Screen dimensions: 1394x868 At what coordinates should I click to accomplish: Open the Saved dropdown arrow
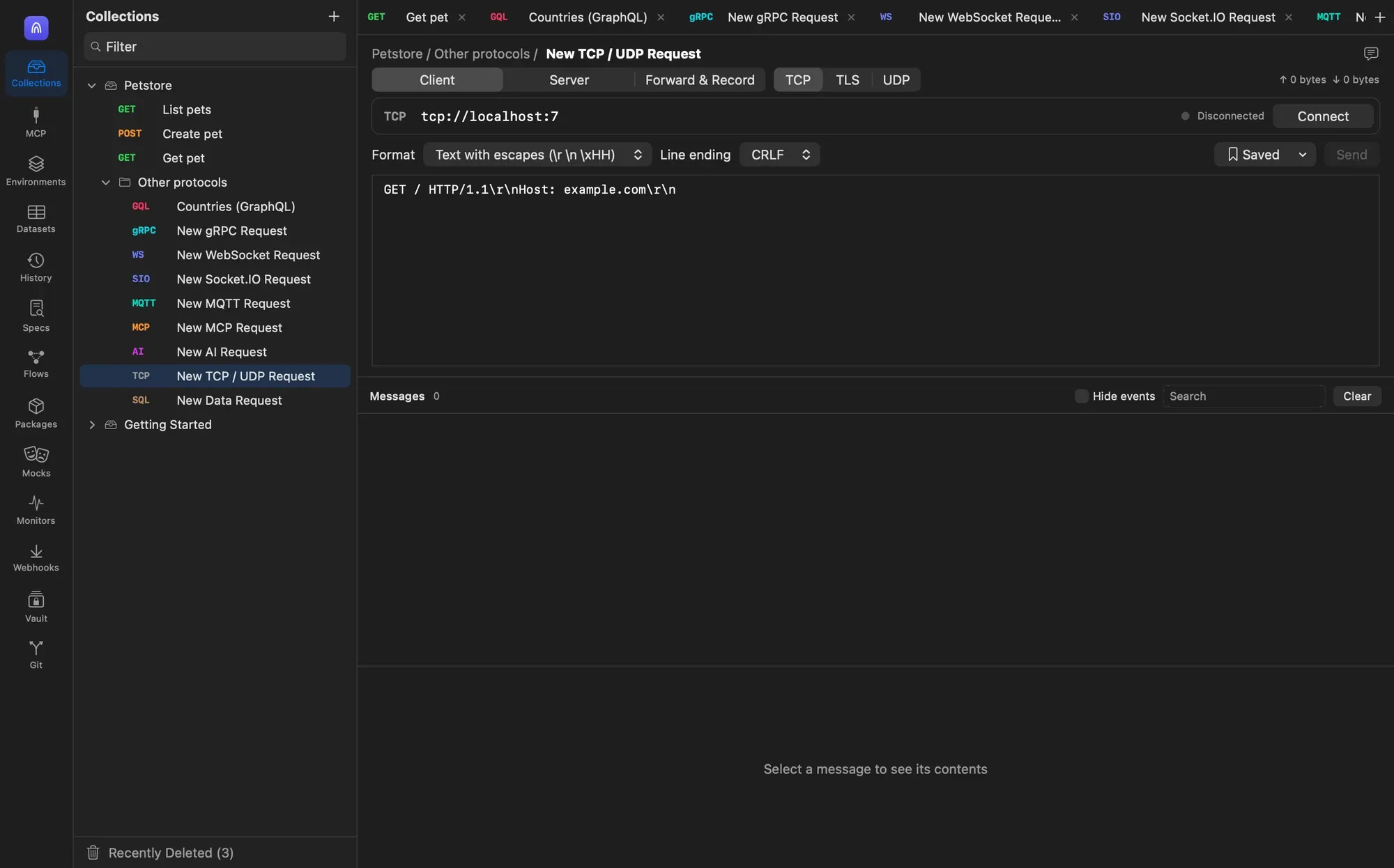(x=1302, y=155)
